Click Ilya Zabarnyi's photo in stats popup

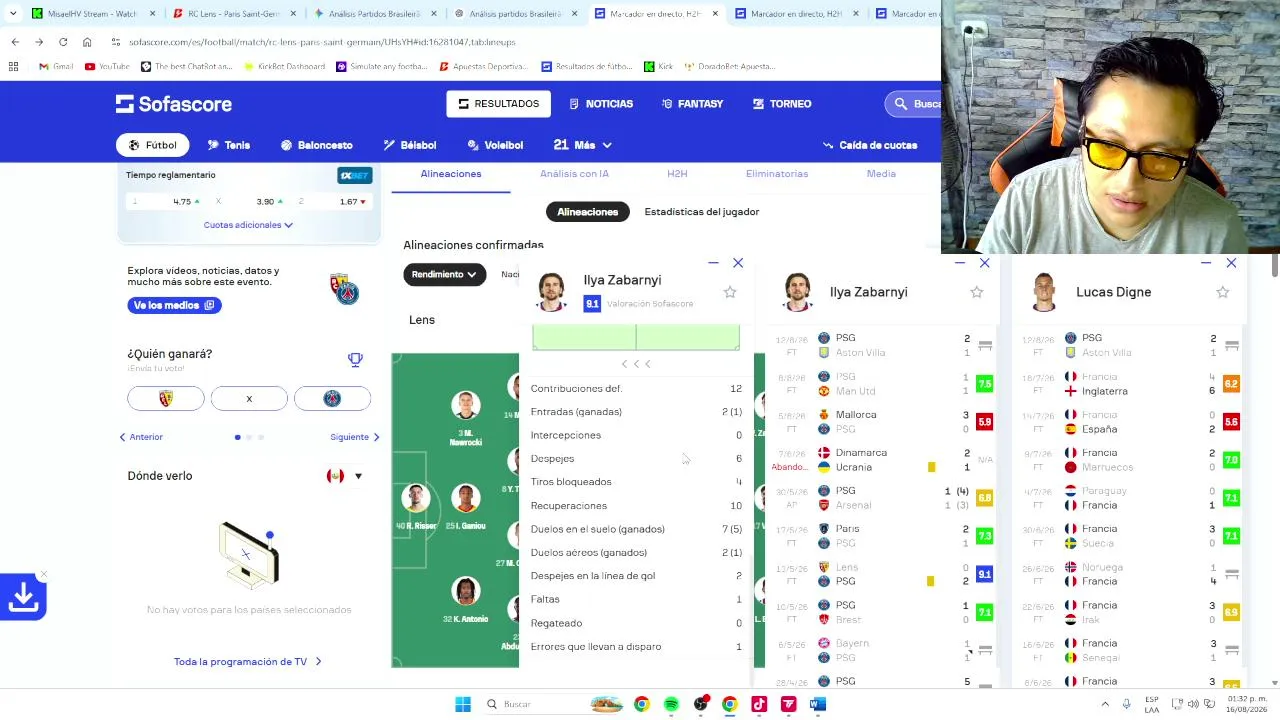[x=551, y=291]
